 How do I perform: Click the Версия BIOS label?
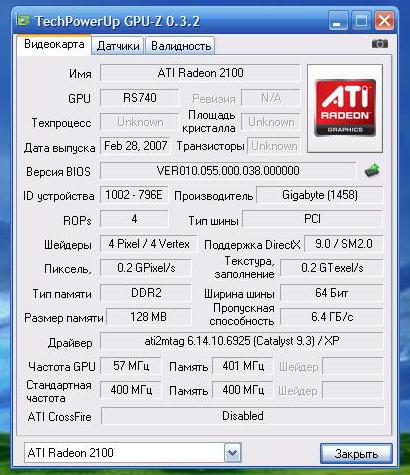coord(58,172)
